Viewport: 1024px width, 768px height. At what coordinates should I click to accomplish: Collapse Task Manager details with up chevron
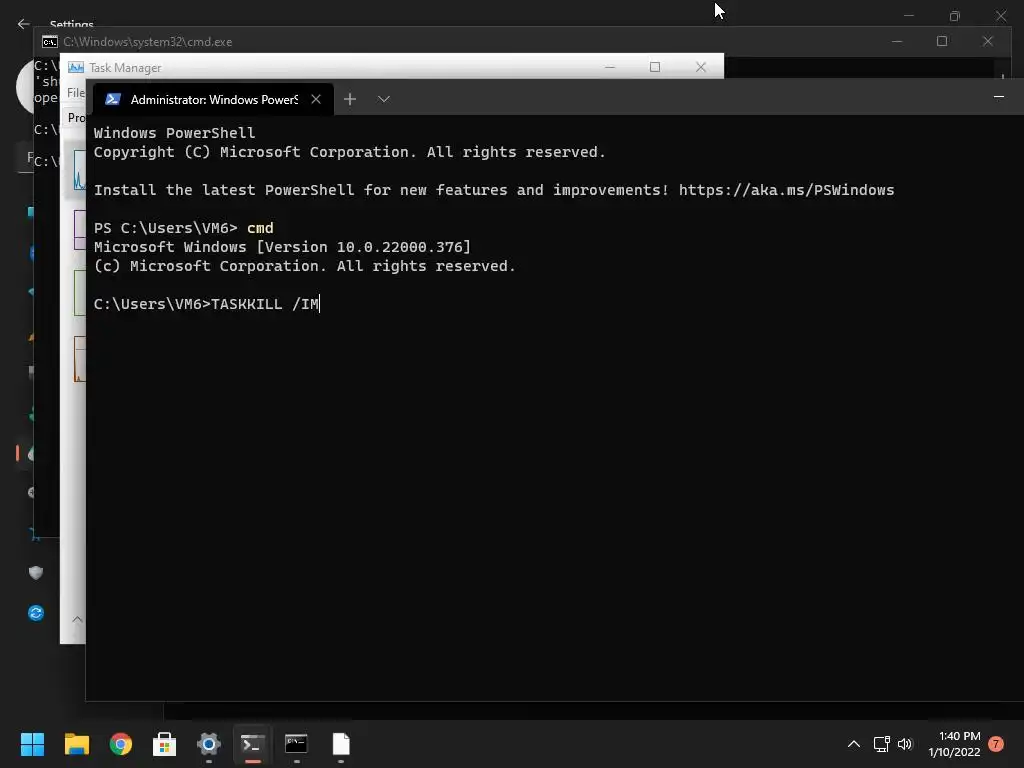[x=77, y=619]
